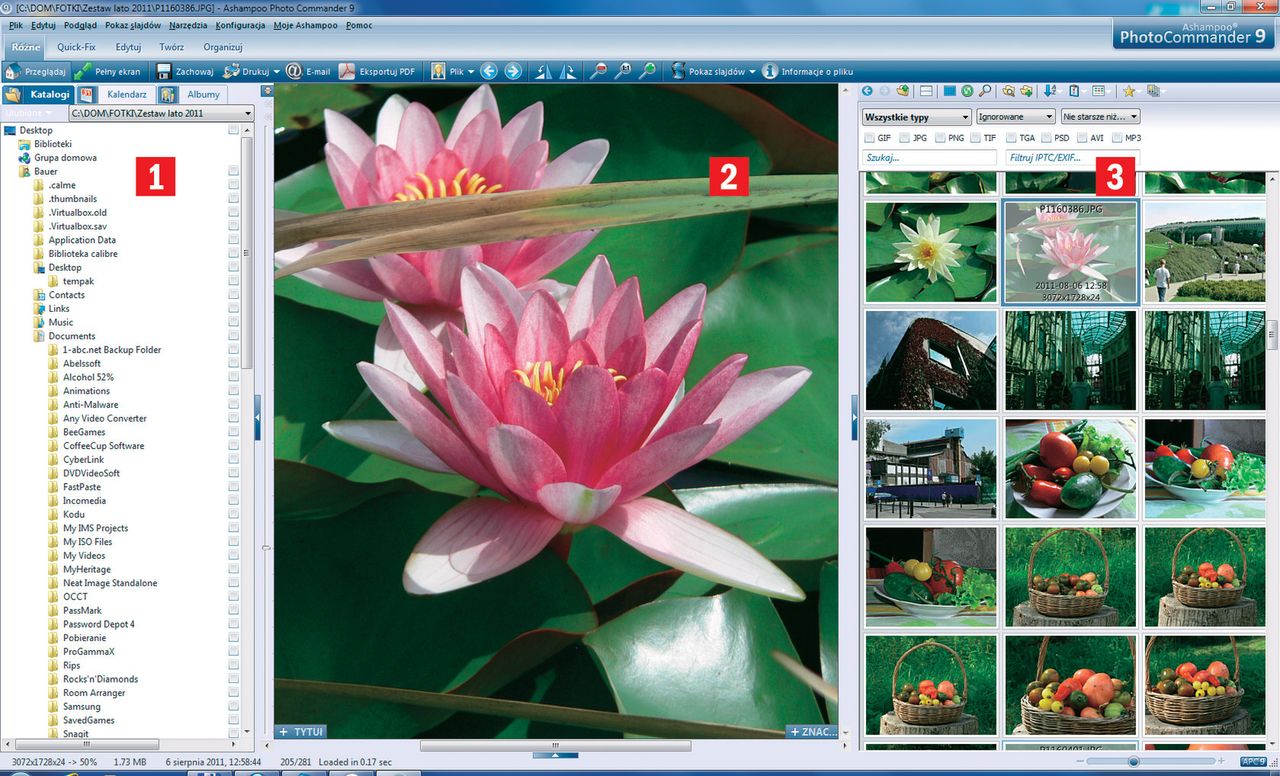Click the find folder icon

click(x=1008, y=91)
